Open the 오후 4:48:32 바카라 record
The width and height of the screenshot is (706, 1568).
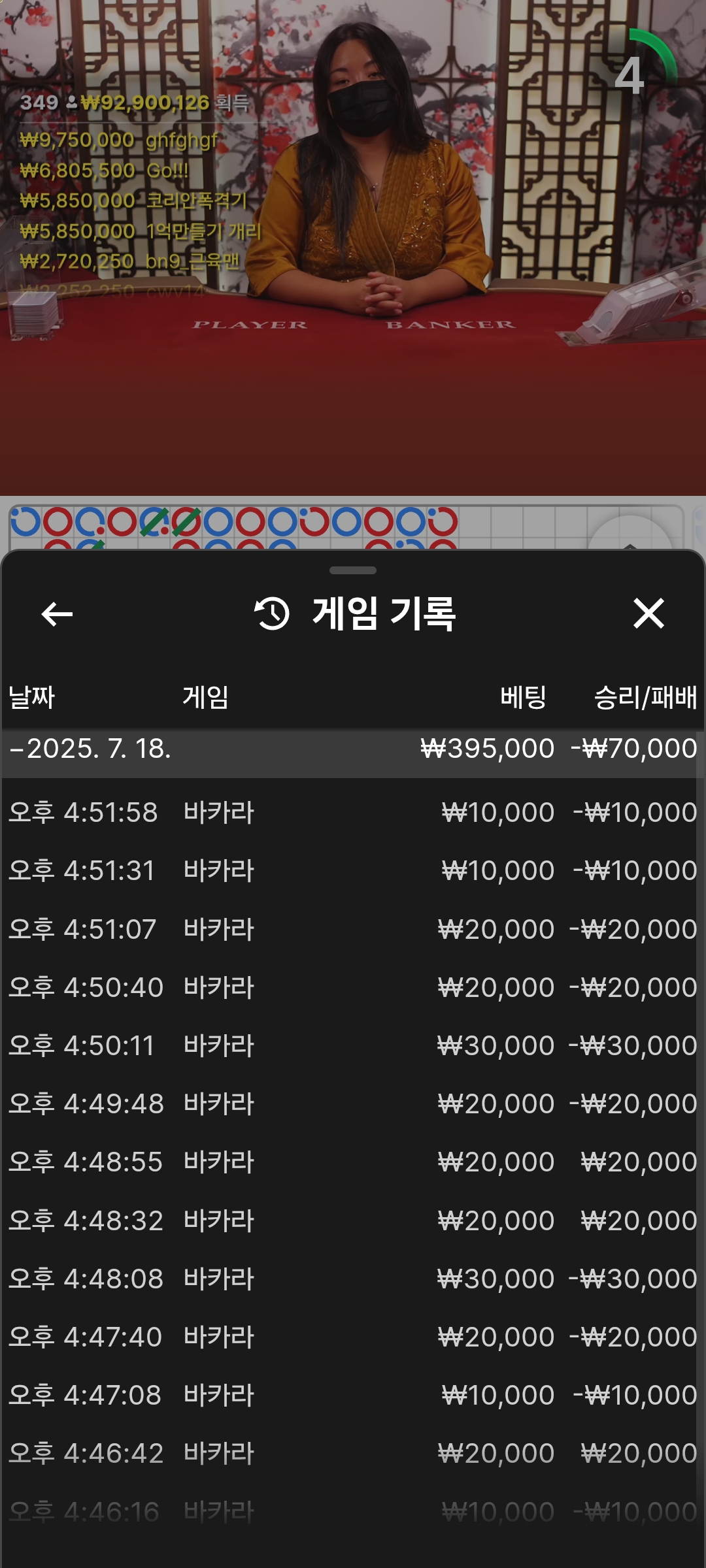(x=353, y=1220)
